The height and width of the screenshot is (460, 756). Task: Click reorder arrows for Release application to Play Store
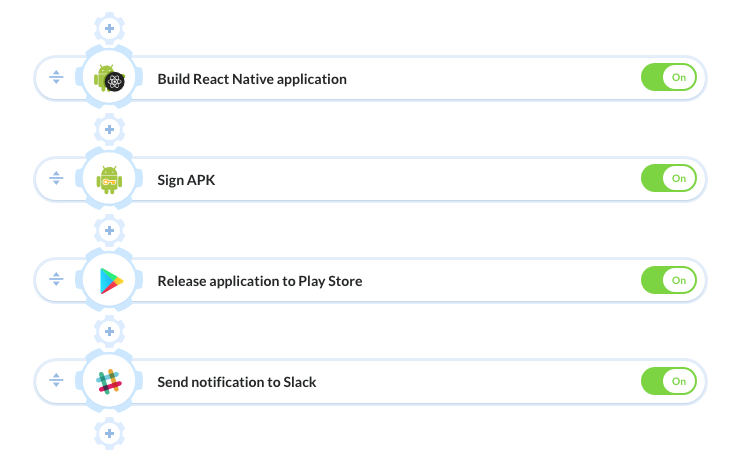tap(56, 279)
